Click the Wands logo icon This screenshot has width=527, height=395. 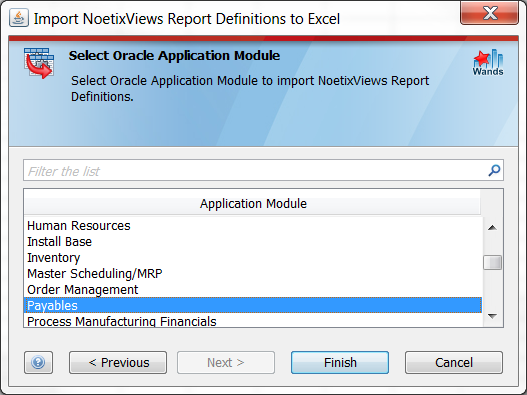(488, 63)
